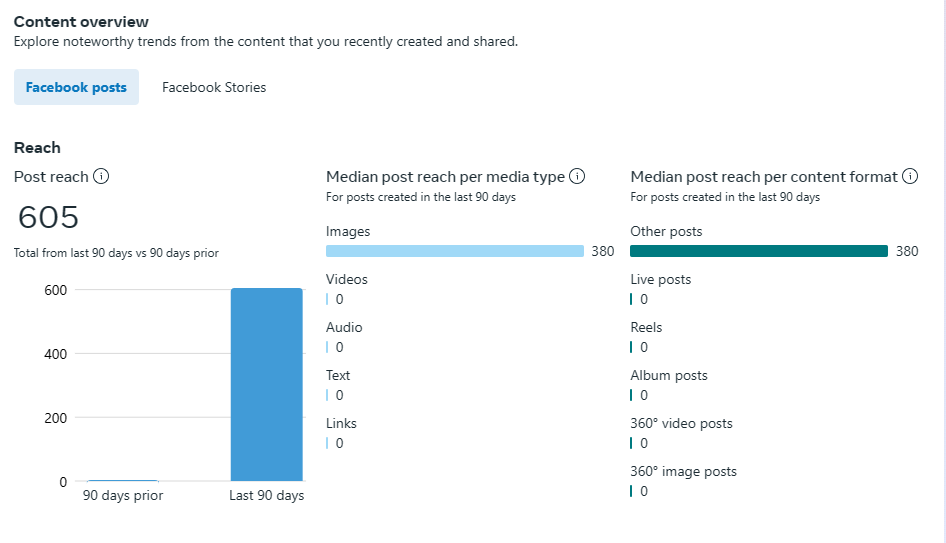Open info icon beside Median post reach per media type
Screen dimensions: 946x543
pyautogui.click(x=577, y=177)
